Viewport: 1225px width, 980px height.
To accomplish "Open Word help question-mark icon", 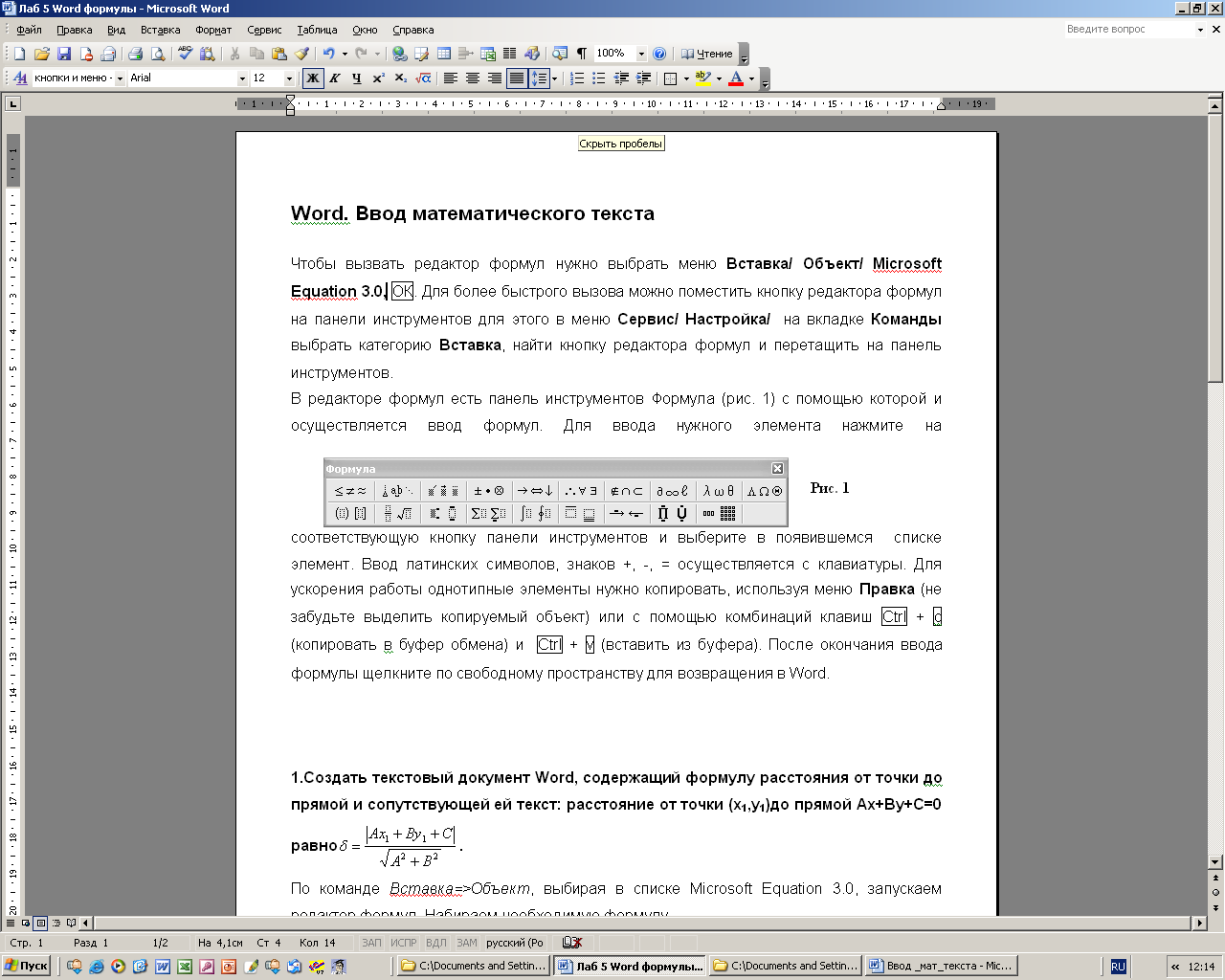I will coord(659,54).
